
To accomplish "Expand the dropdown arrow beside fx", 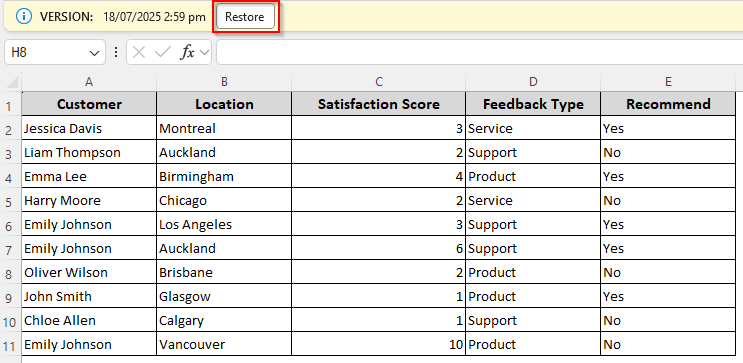I will 205,53.
